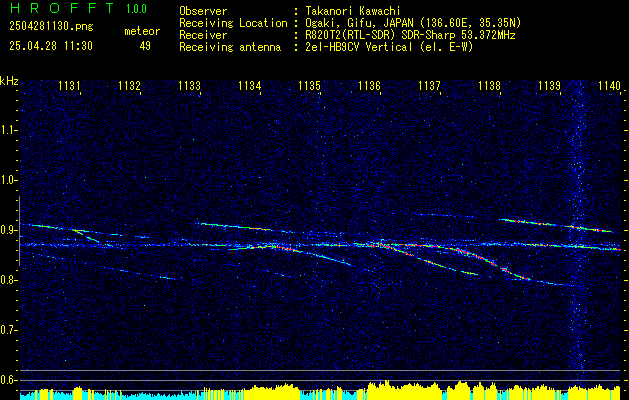Click time marker 1138

coord(489,85)
